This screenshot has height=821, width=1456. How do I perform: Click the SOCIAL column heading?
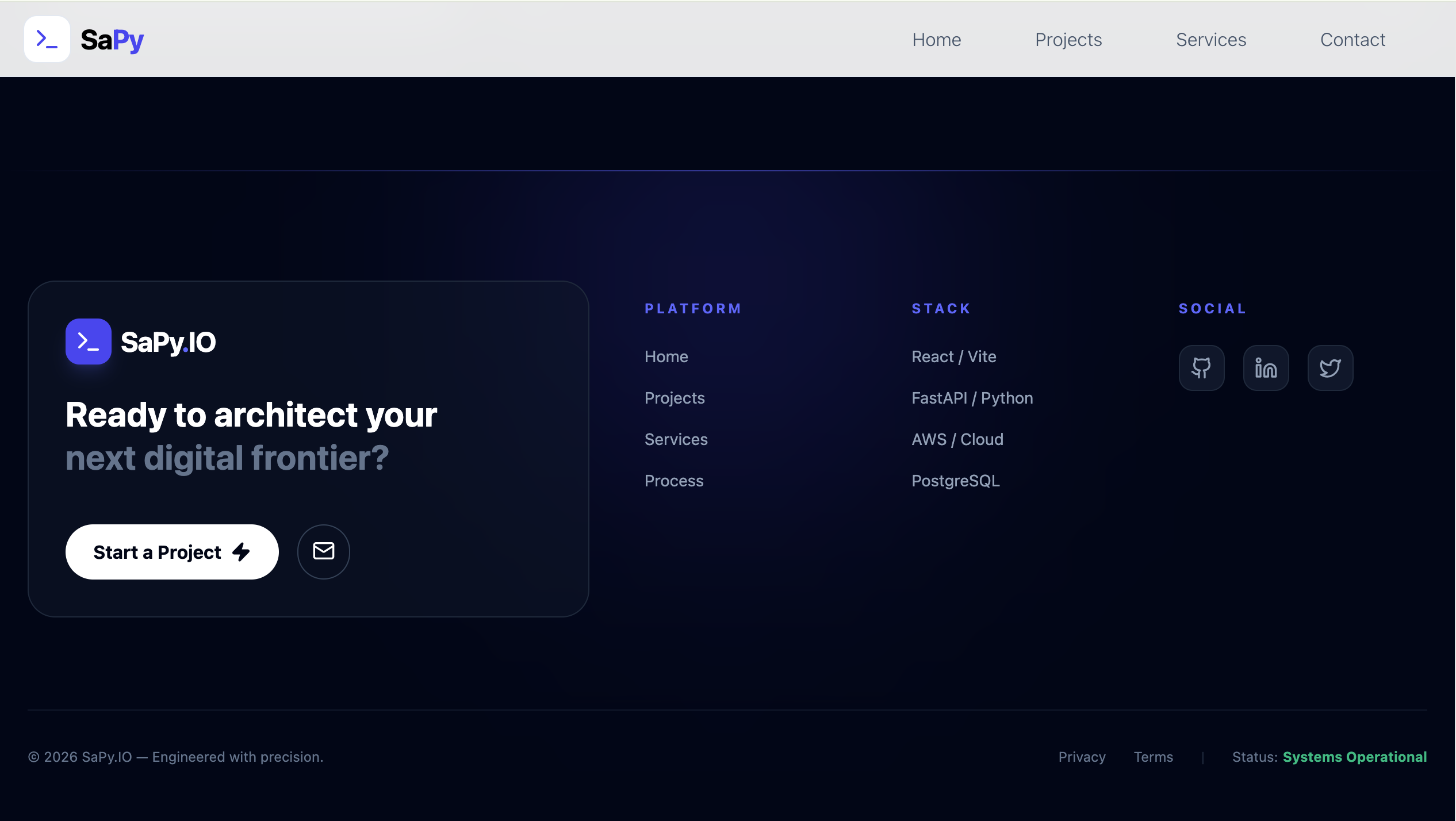[1213, 309]
